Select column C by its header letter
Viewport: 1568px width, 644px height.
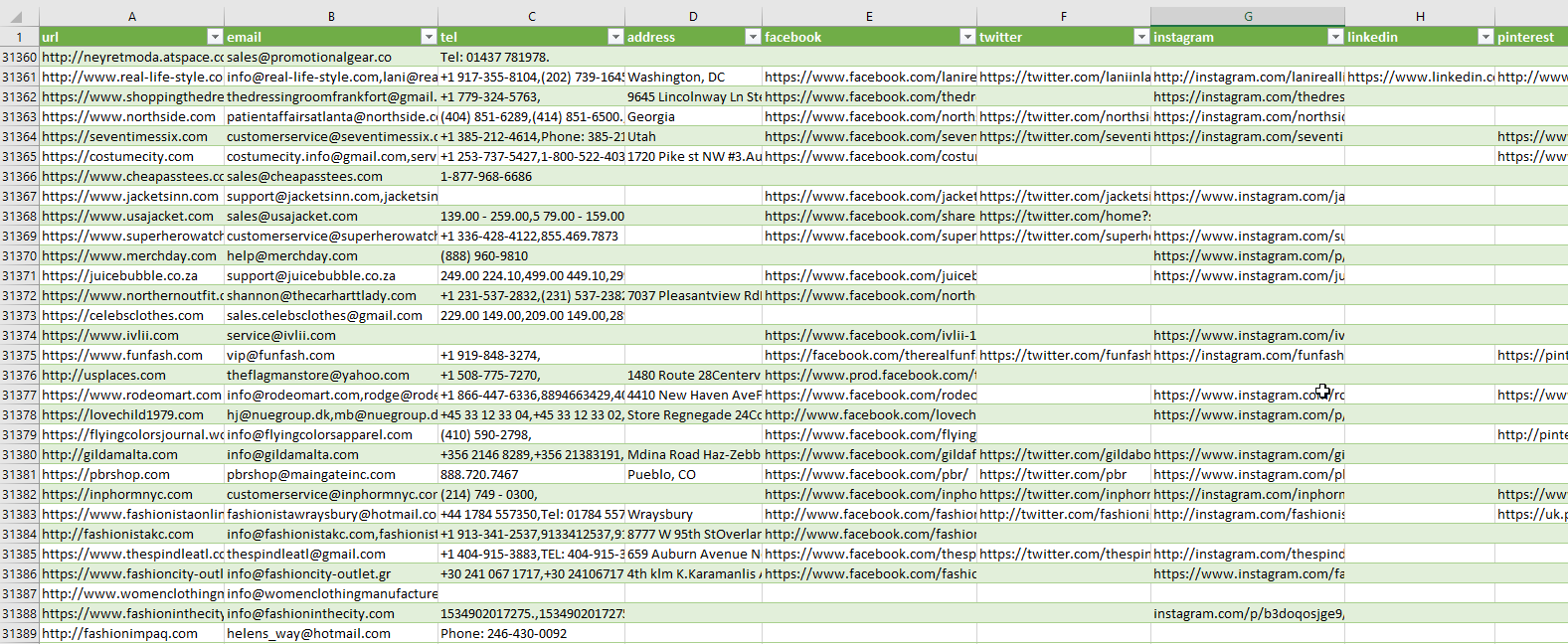pyautogui.click(x=532, y=17)
